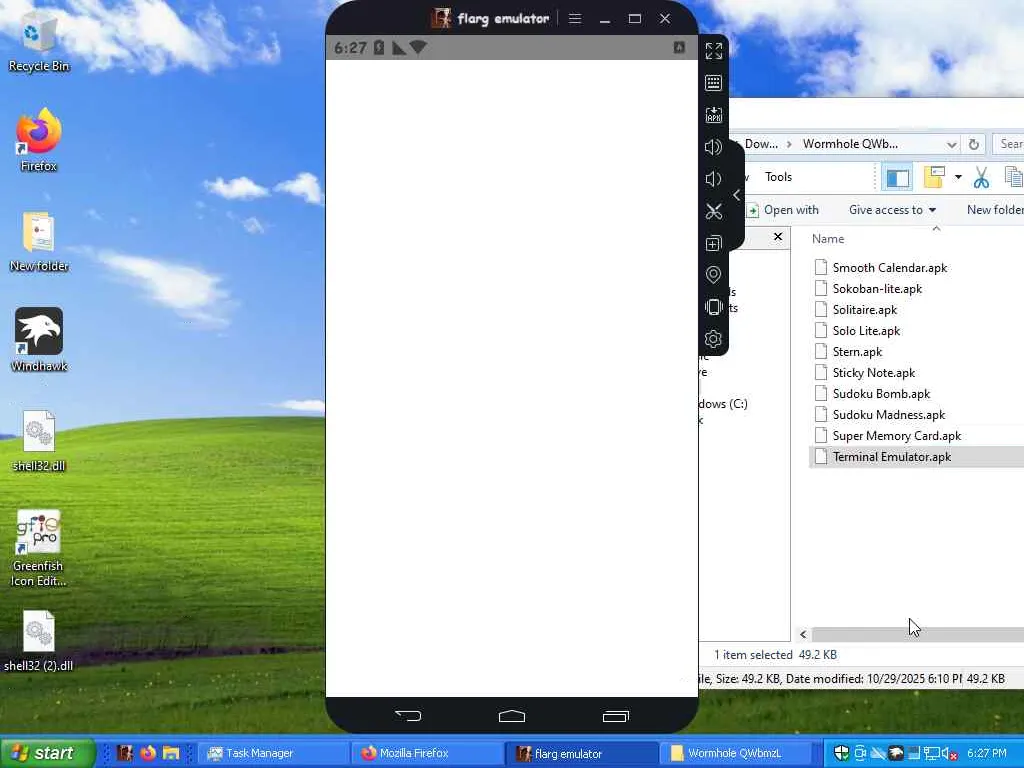The image size is (1024, 768).
Task: Select the shell32 (2).dll desktop file
Action: point(39,641)
